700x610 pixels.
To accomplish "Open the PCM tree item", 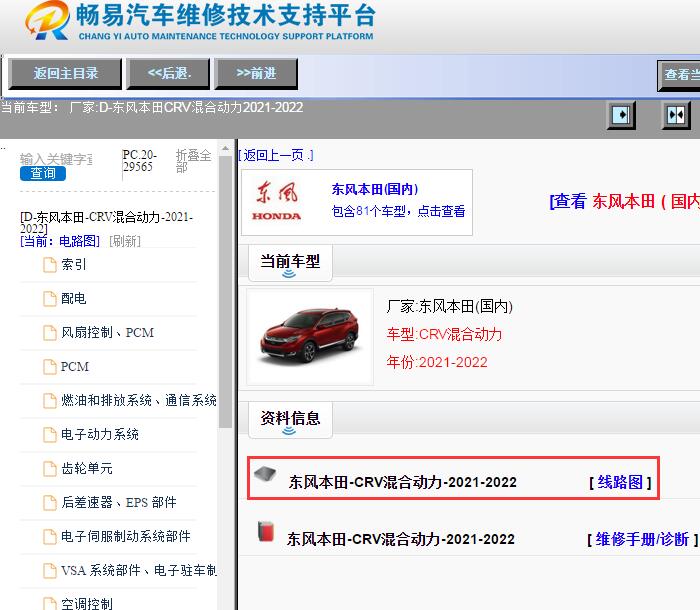I will pos(75,367).
